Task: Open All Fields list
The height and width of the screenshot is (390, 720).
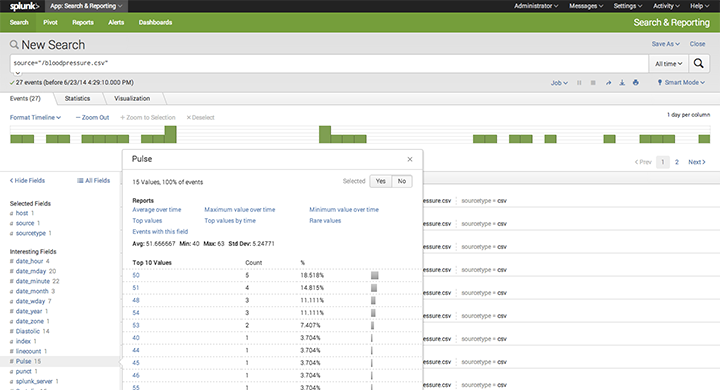Action: click(x=94, y=181)
